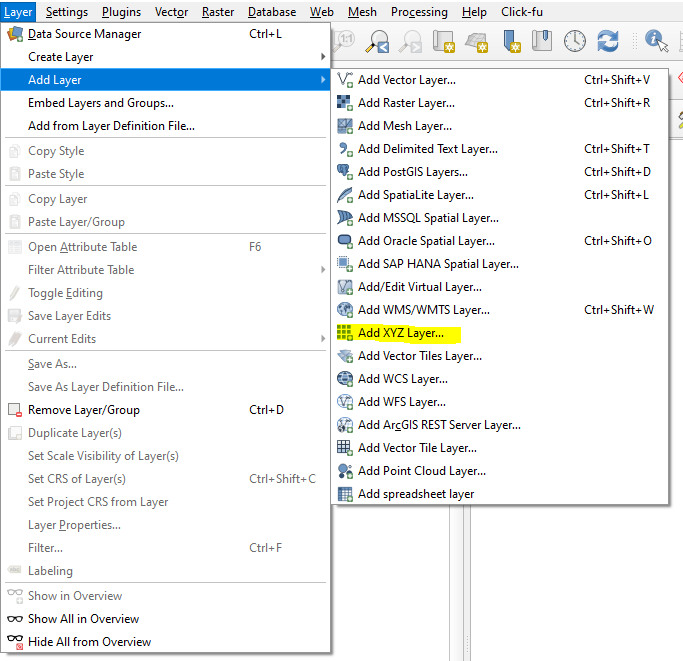Open the Web menu
The height and width of the screenshot is (661, 683).
pos(321,12)
